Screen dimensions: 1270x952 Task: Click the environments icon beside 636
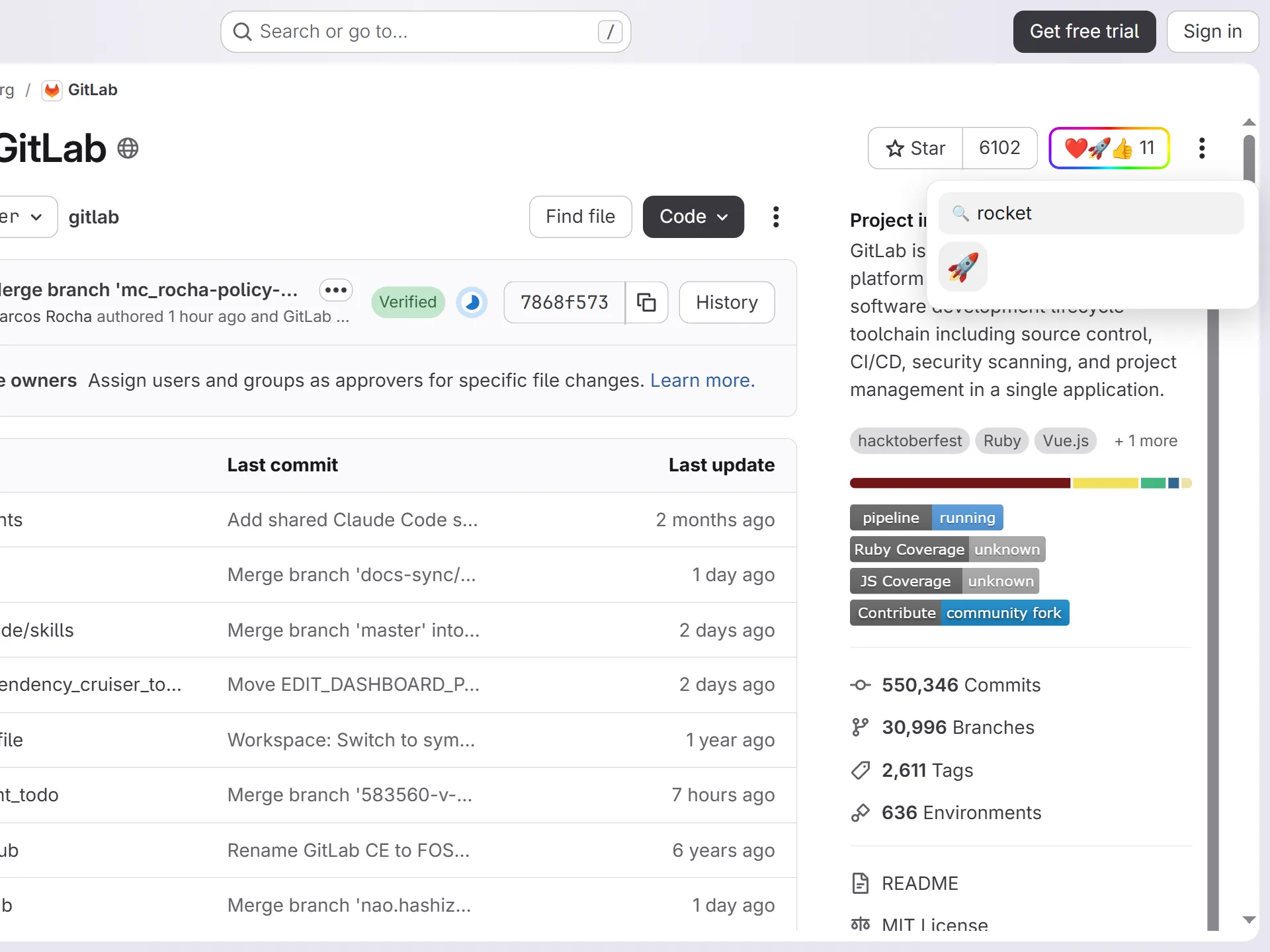[861, 813]
